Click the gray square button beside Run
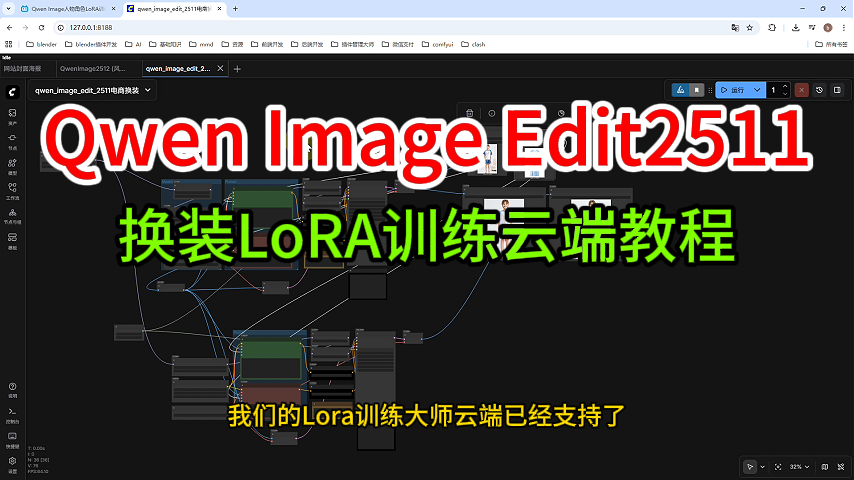 (697, 90)
